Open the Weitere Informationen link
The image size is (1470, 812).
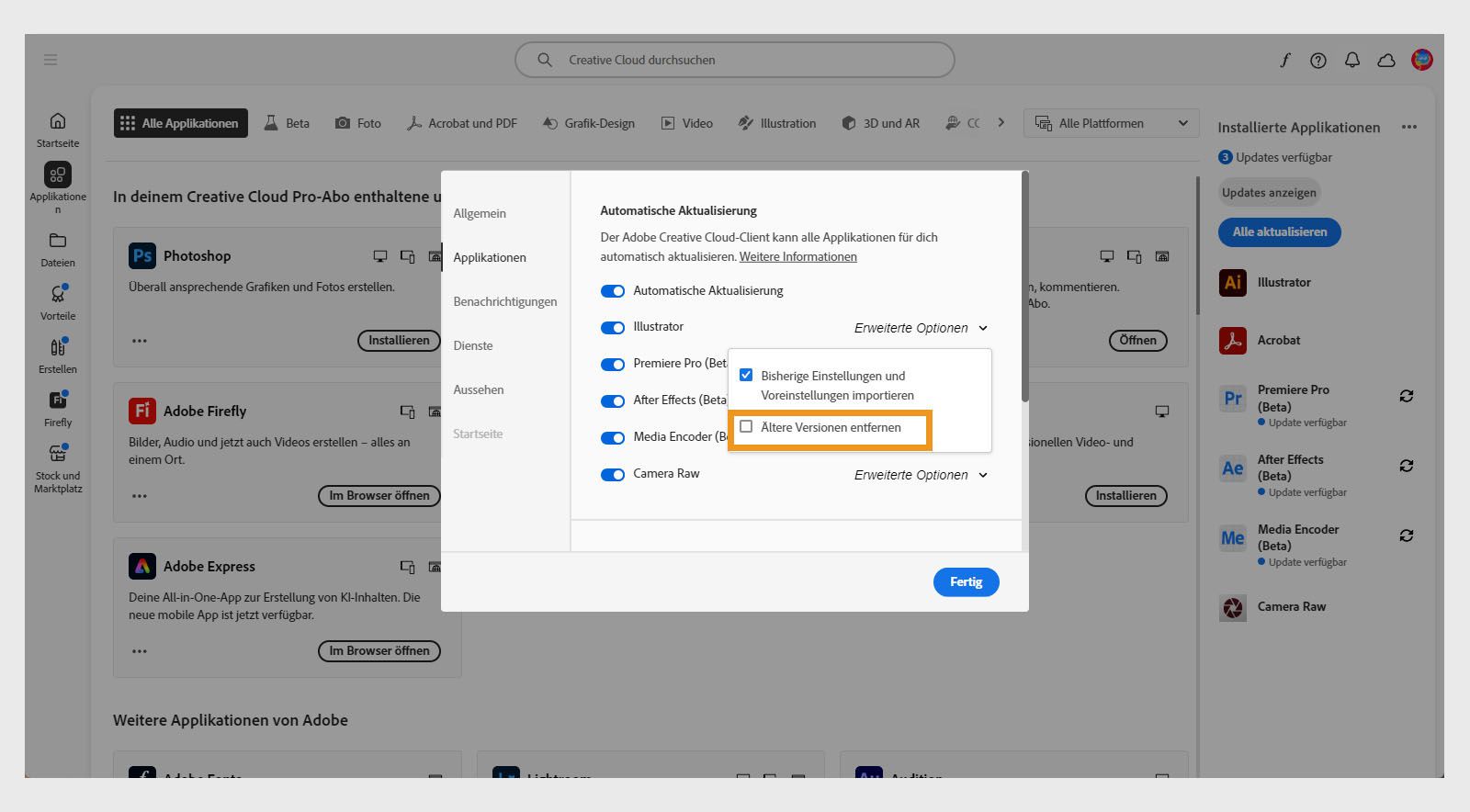pos(798,257)
